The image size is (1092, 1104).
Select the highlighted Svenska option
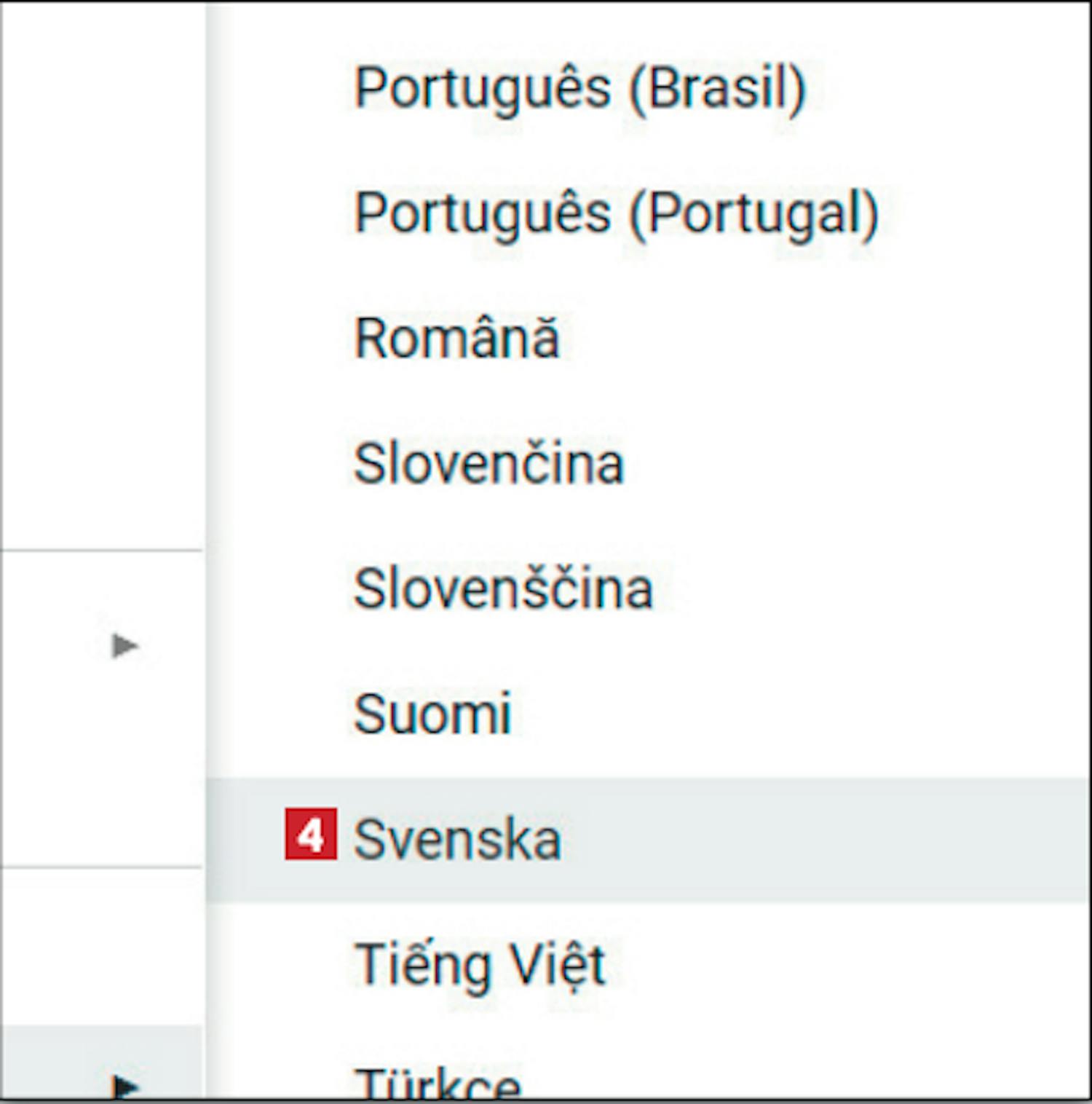click(457, 840)
